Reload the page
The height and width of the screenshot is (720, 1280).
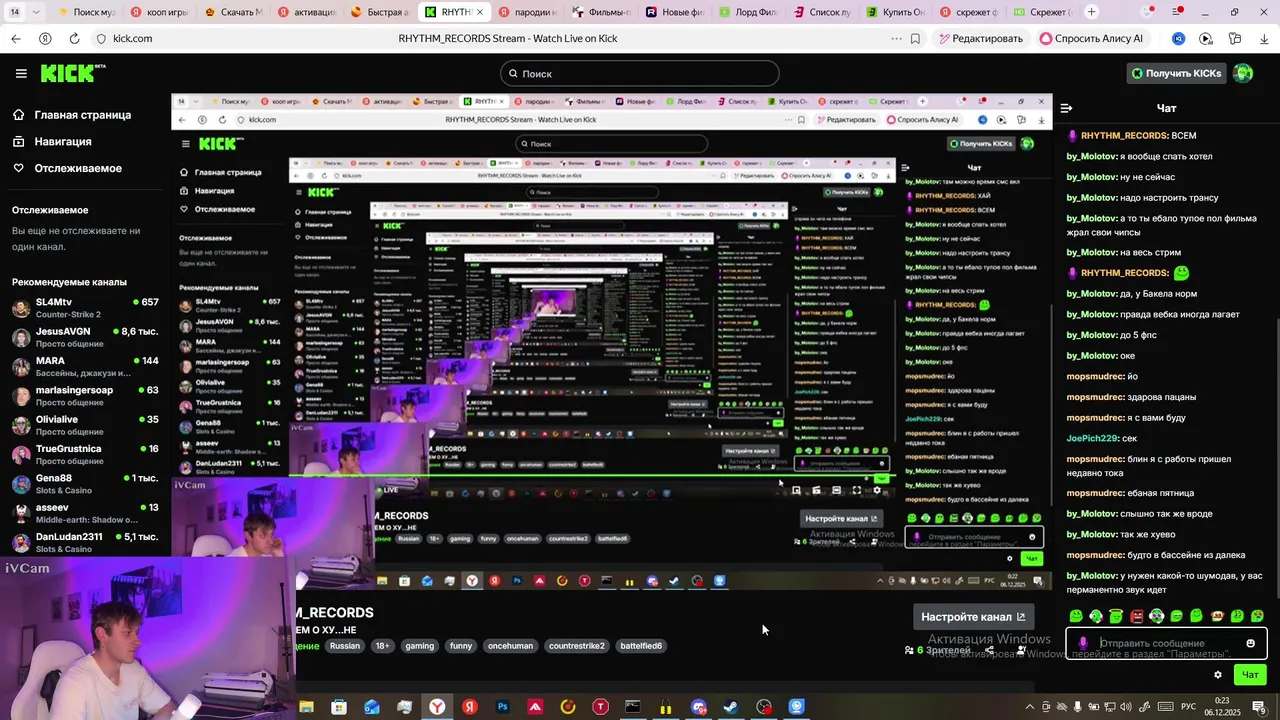click(x=75, y=38)
